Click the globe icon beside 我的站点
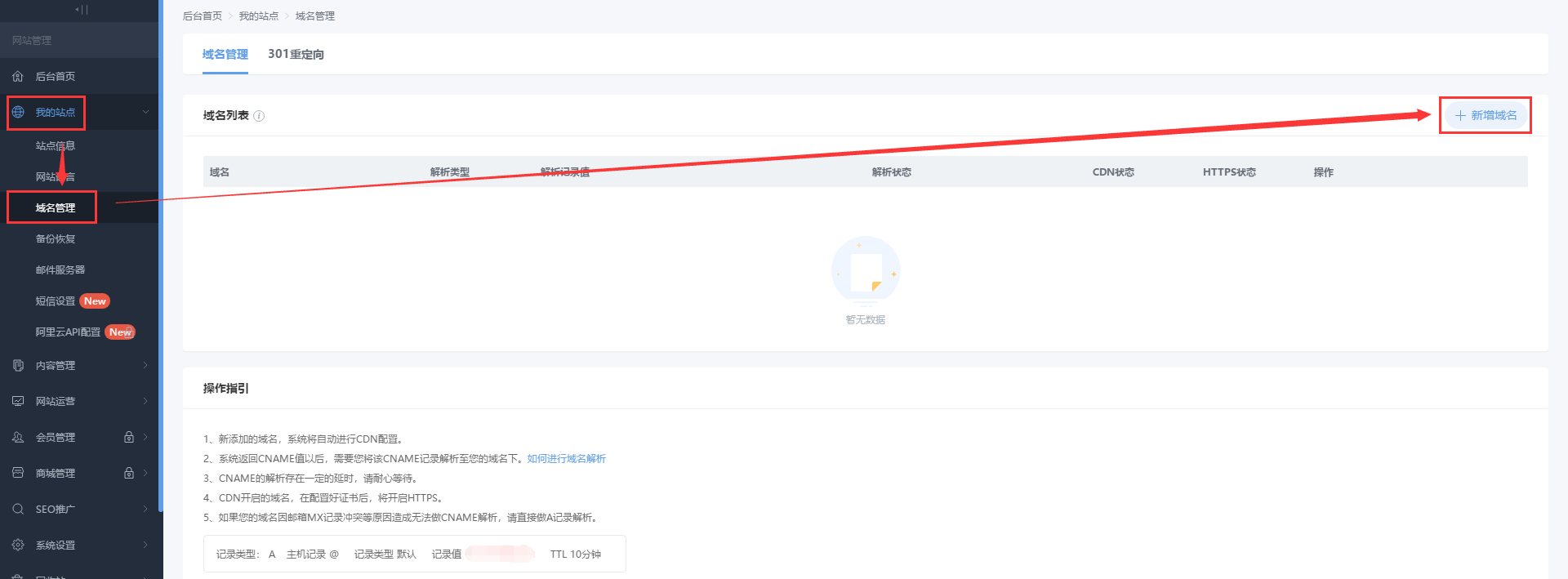The image size is (1568, 579). [x=18, y=112]
